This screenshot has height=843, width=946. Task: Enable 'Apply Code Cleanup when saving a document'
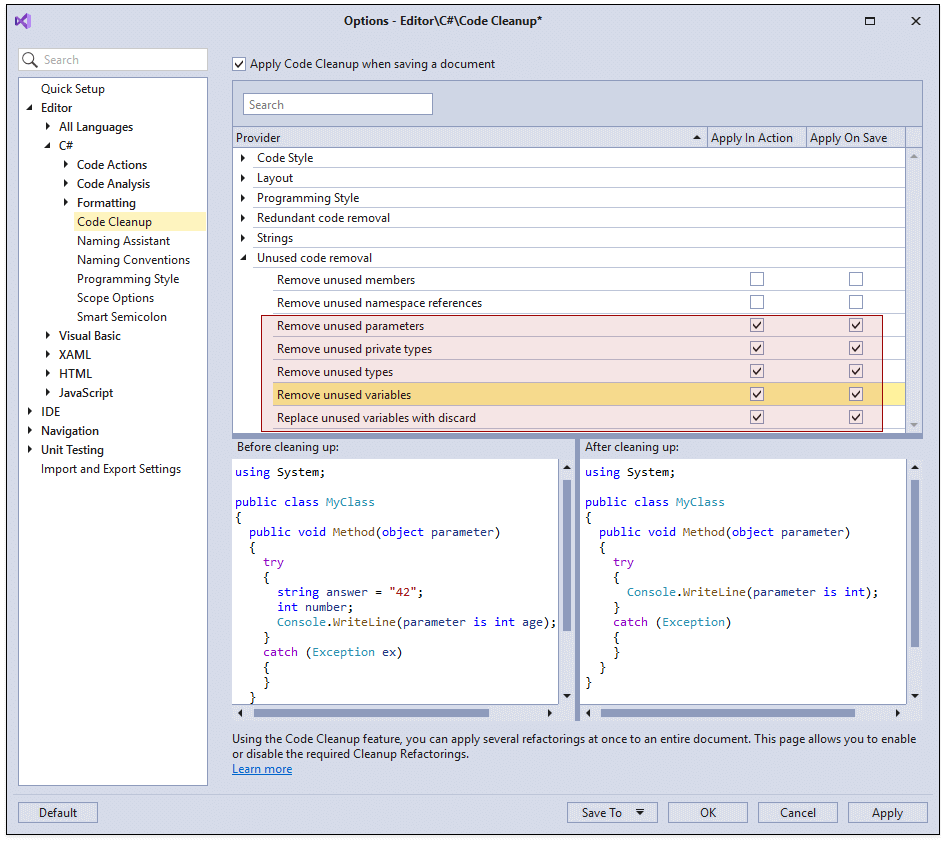[x=239, y=63]
